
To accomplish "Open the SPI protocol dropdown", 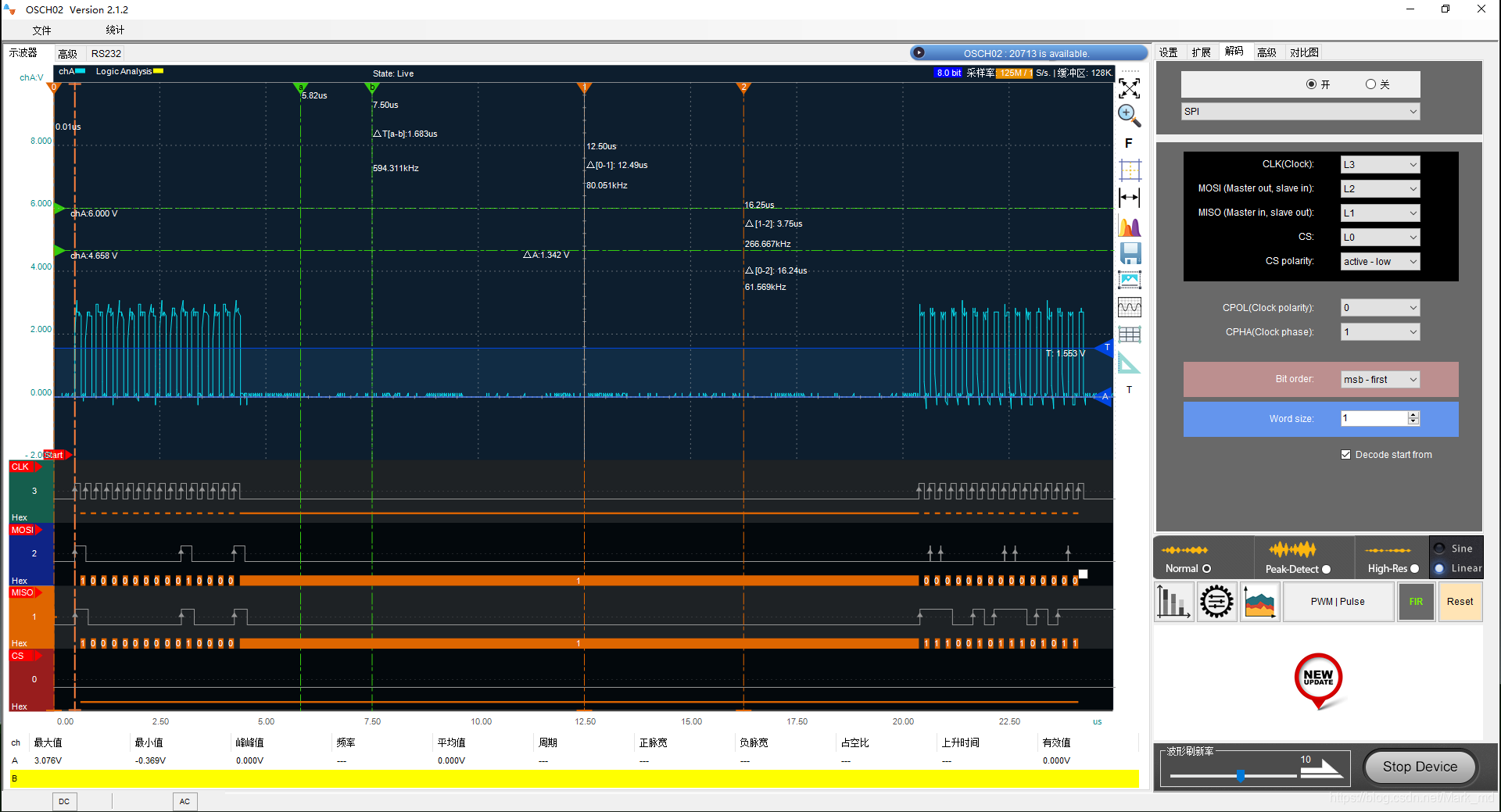I will [x=1300, y=112].
